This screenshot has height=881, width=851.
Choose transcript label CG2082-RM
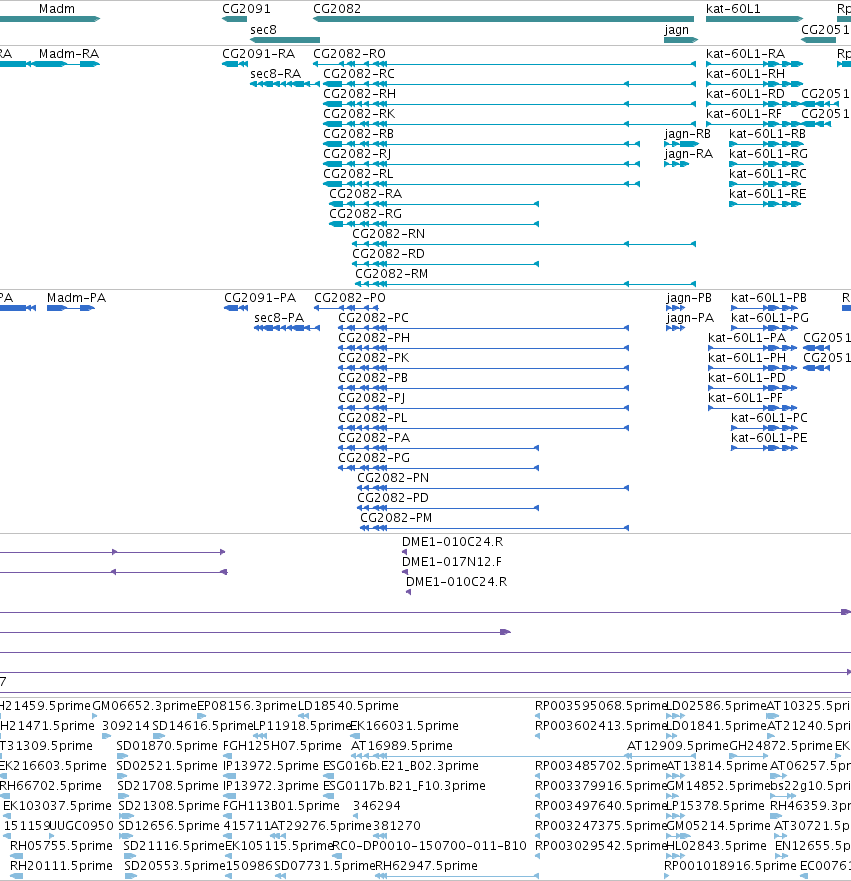pyautogui.click(x=392, y=274)
